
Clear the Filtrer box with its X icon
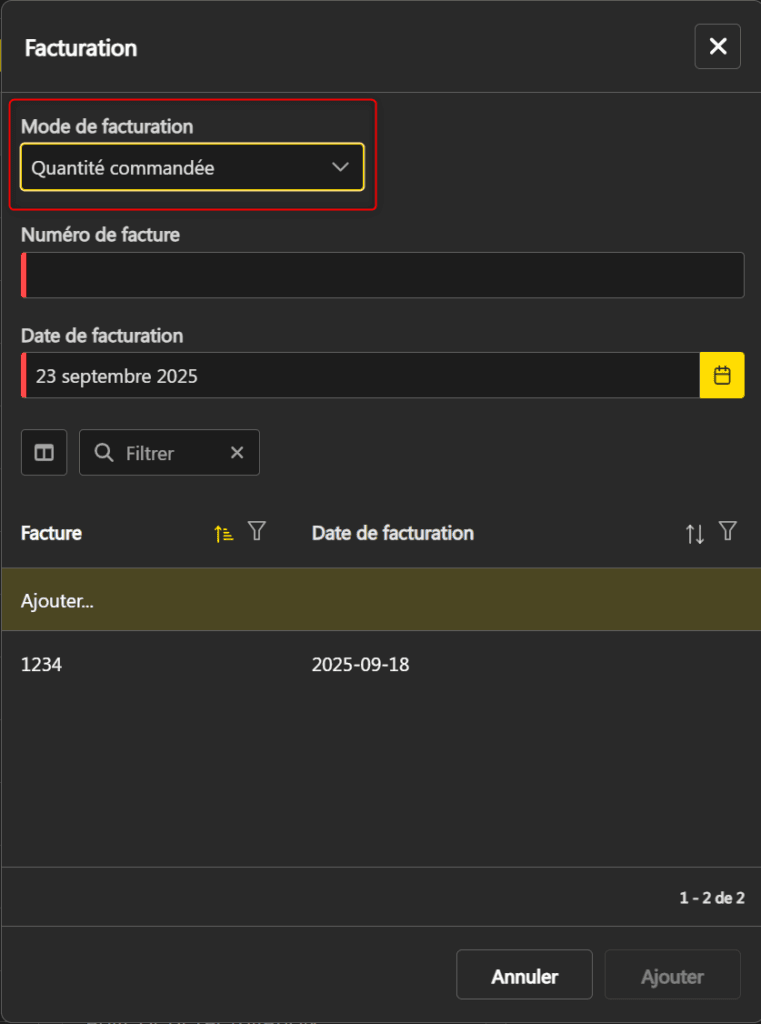(237, 453)
